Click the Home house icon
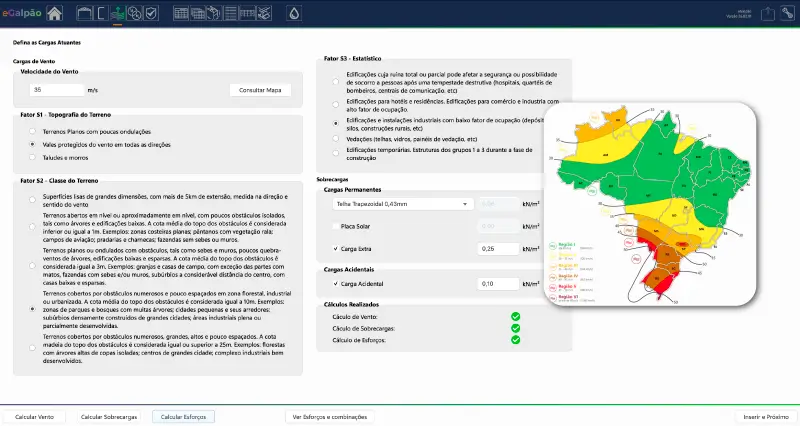The width and height of the screenshot is (800, 426). (55, 13)
